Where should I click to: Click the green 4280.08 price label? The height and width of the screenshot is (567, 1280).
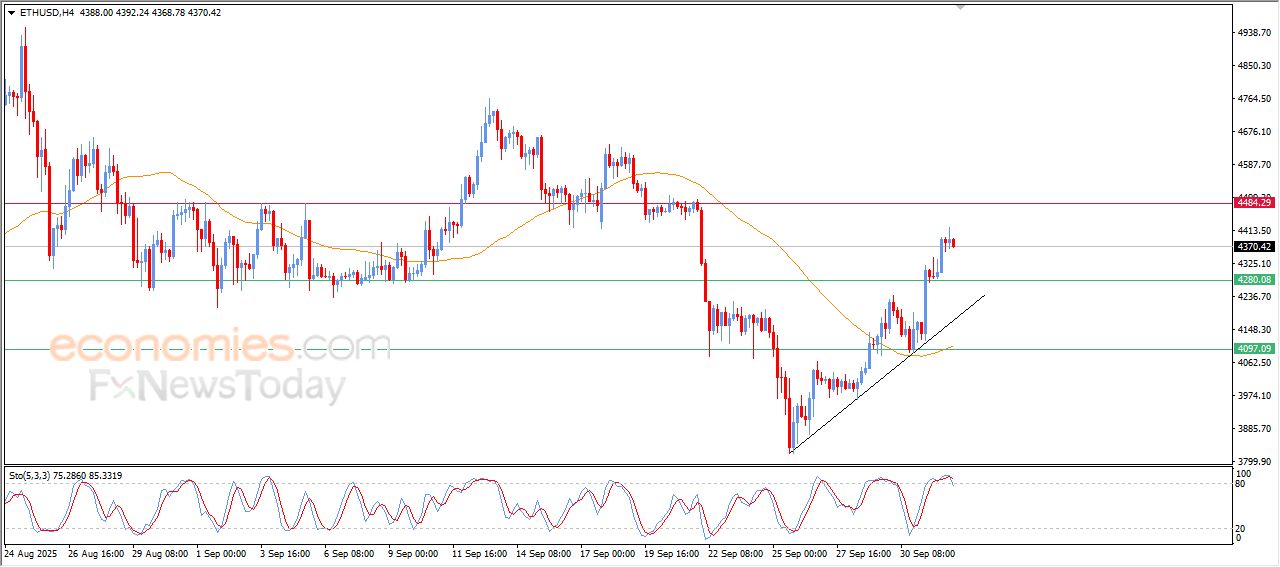tap(1254, 280)
